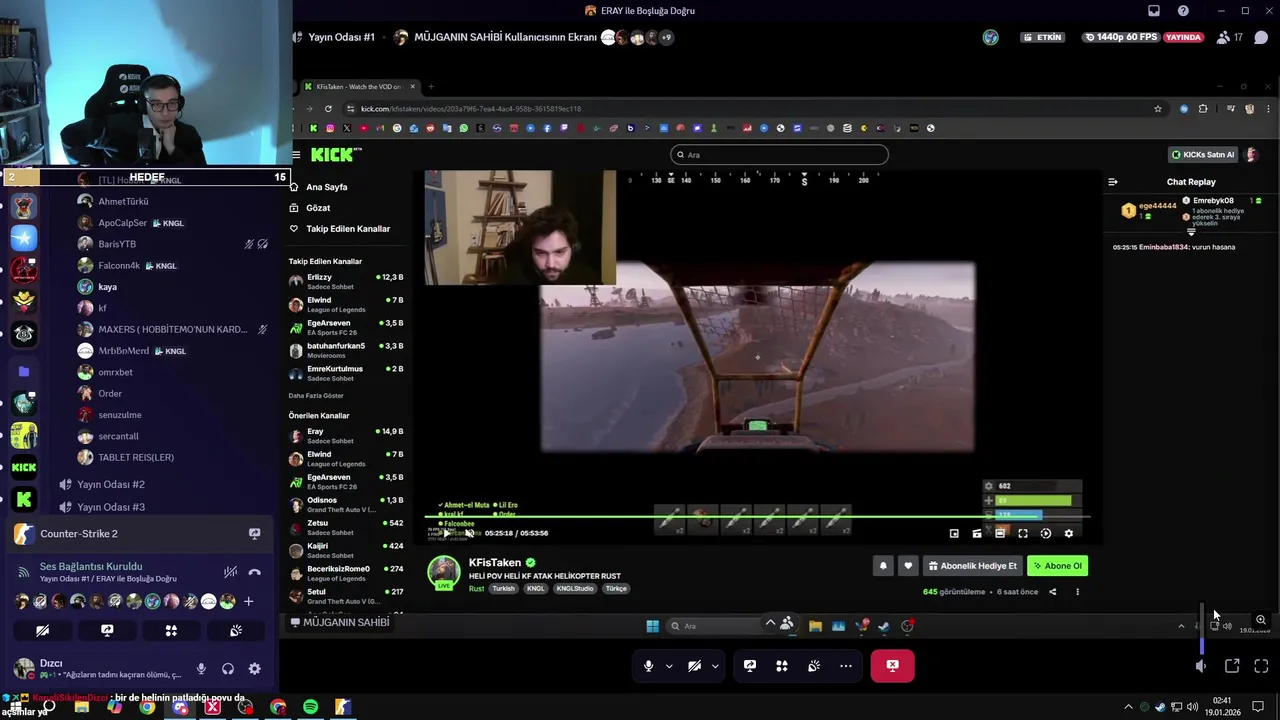Viewport: 1280px width, 720px height.
Task: Toggle microphone mute next to Dızcı
Action: (201, 669)
